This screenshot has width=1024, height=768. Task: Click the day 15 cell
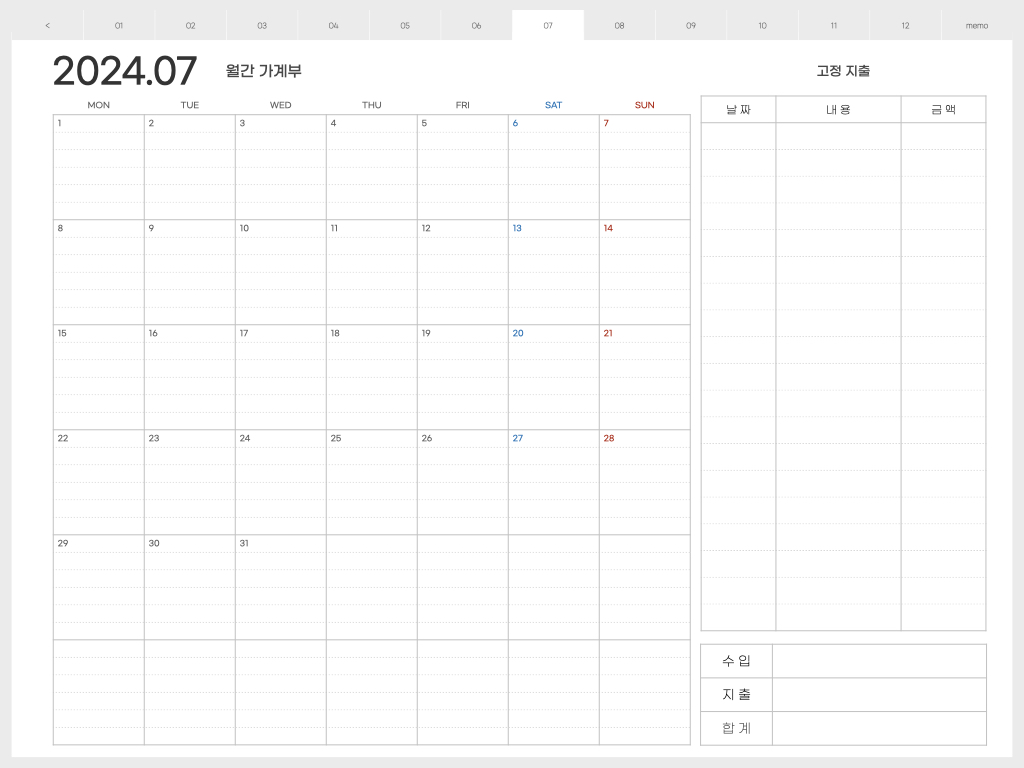(x=99, y=377)
